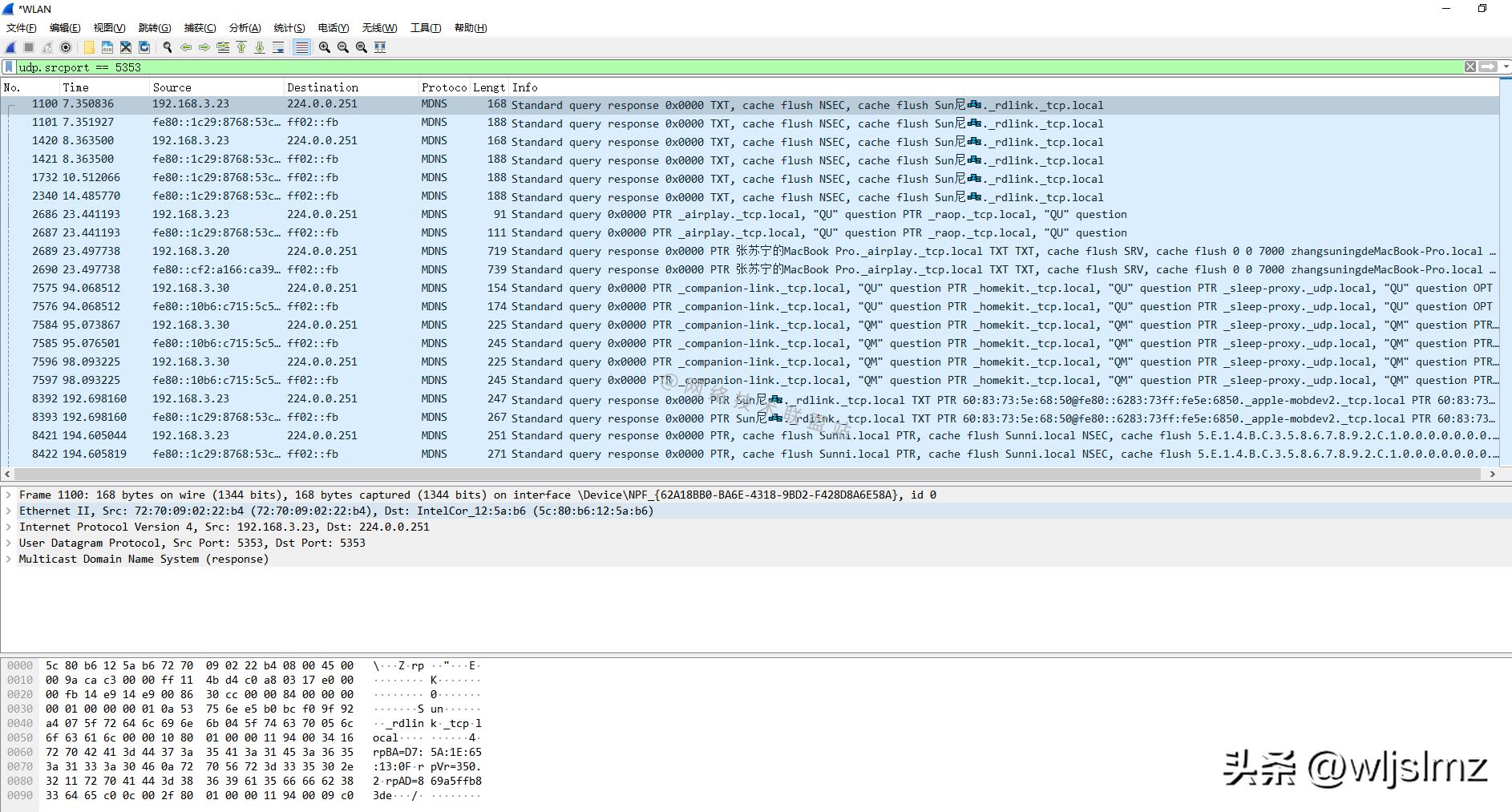Toggle the colorize packet list button
Viewport: 1512px width, 812px height.
coord(301,47)
